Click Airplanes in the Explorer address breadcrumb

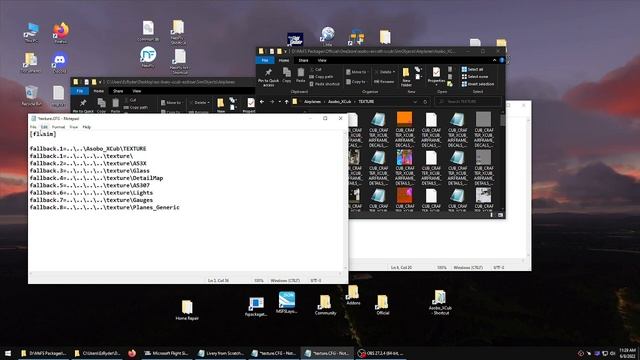point(312,102)
